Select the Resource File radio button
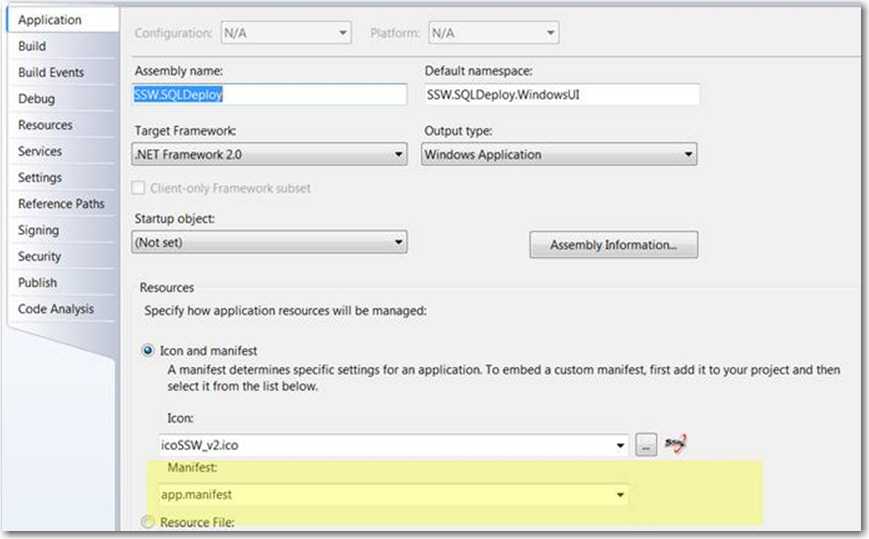The width and height of the screenshot is (869, 539). pos(150,522)
